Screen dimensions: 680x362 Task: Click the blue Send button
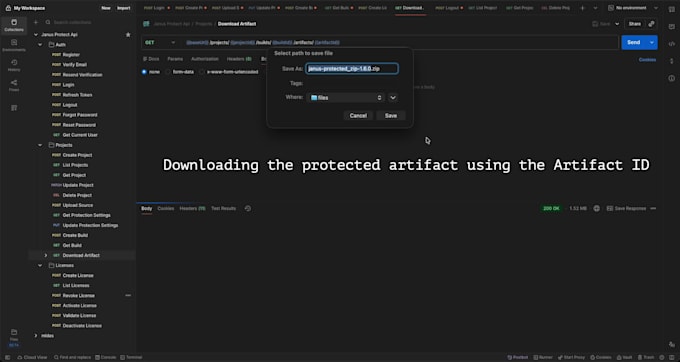tap(634, 42)
